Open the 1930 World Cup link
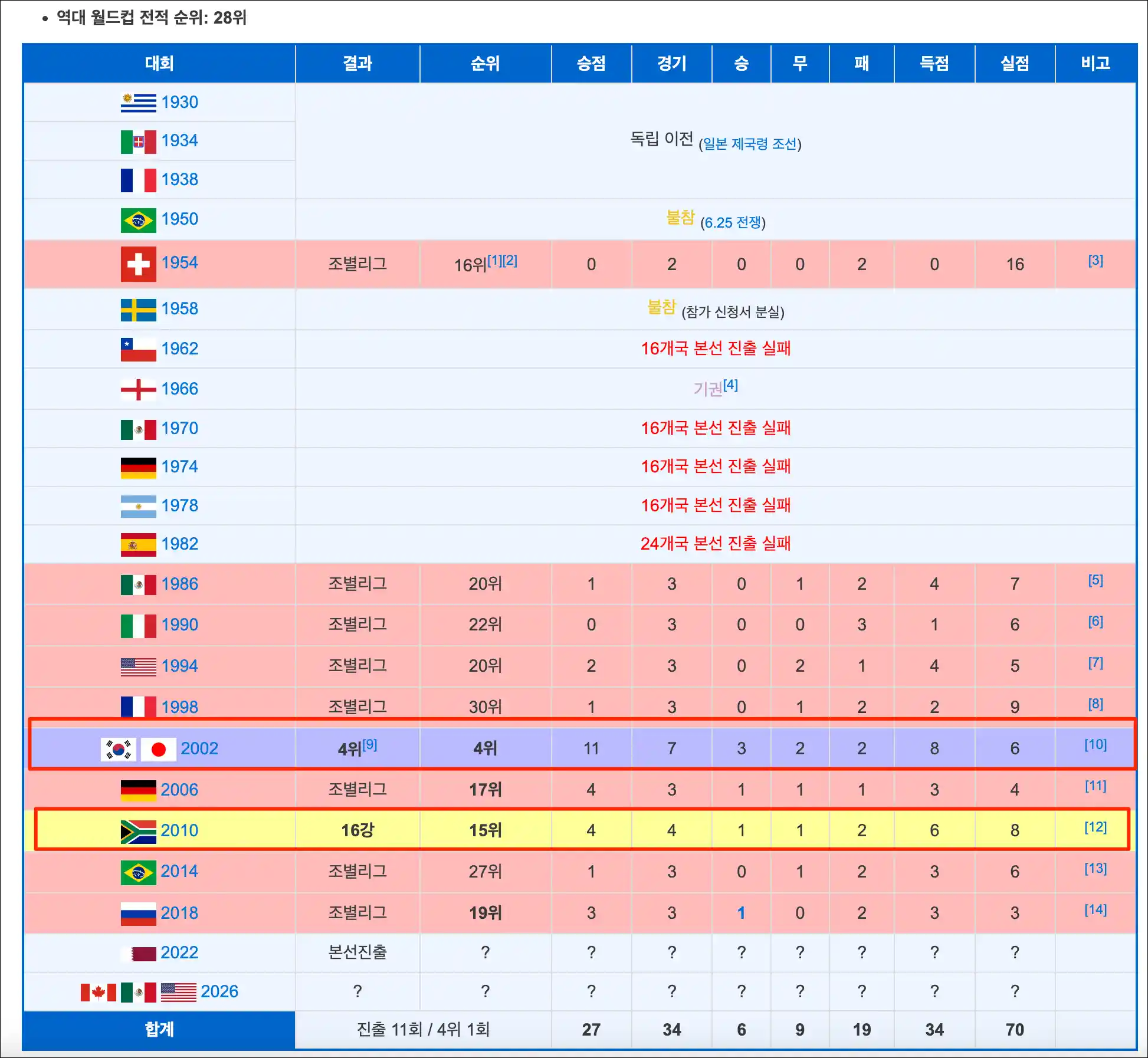 coord(179,102)
